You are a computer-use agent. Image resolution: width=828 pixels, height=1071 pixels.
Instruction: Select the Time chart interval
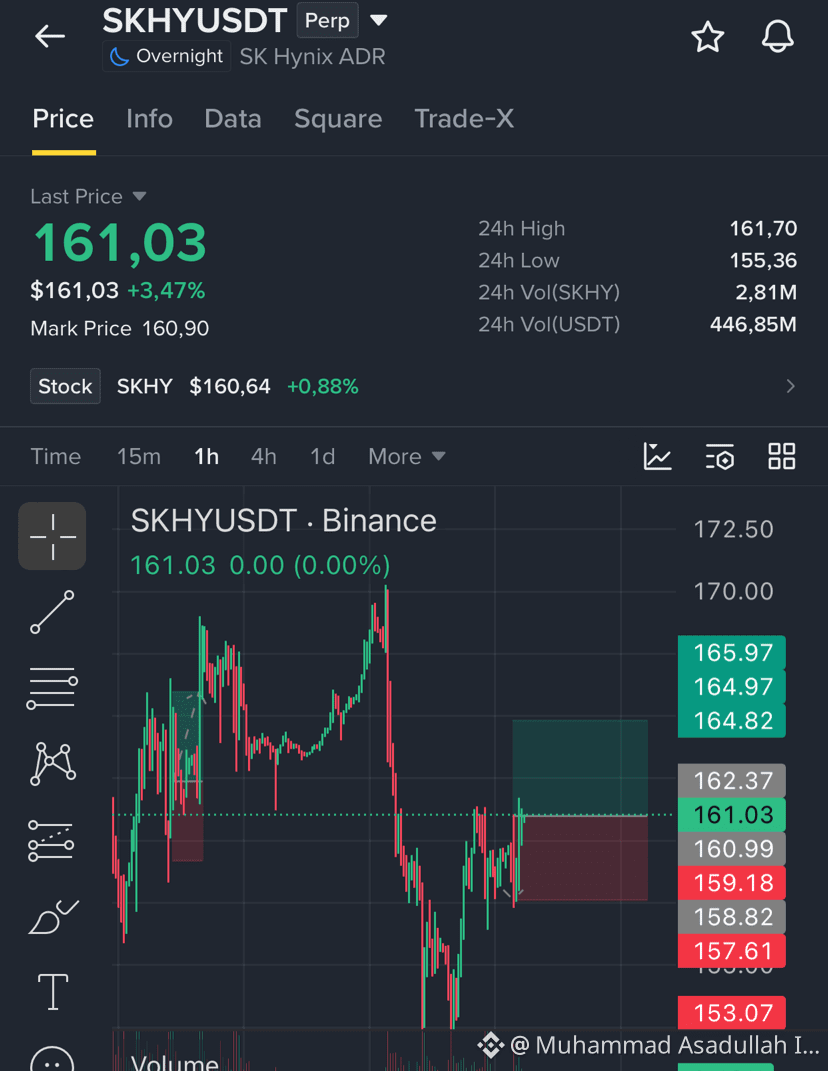[56, 456]
